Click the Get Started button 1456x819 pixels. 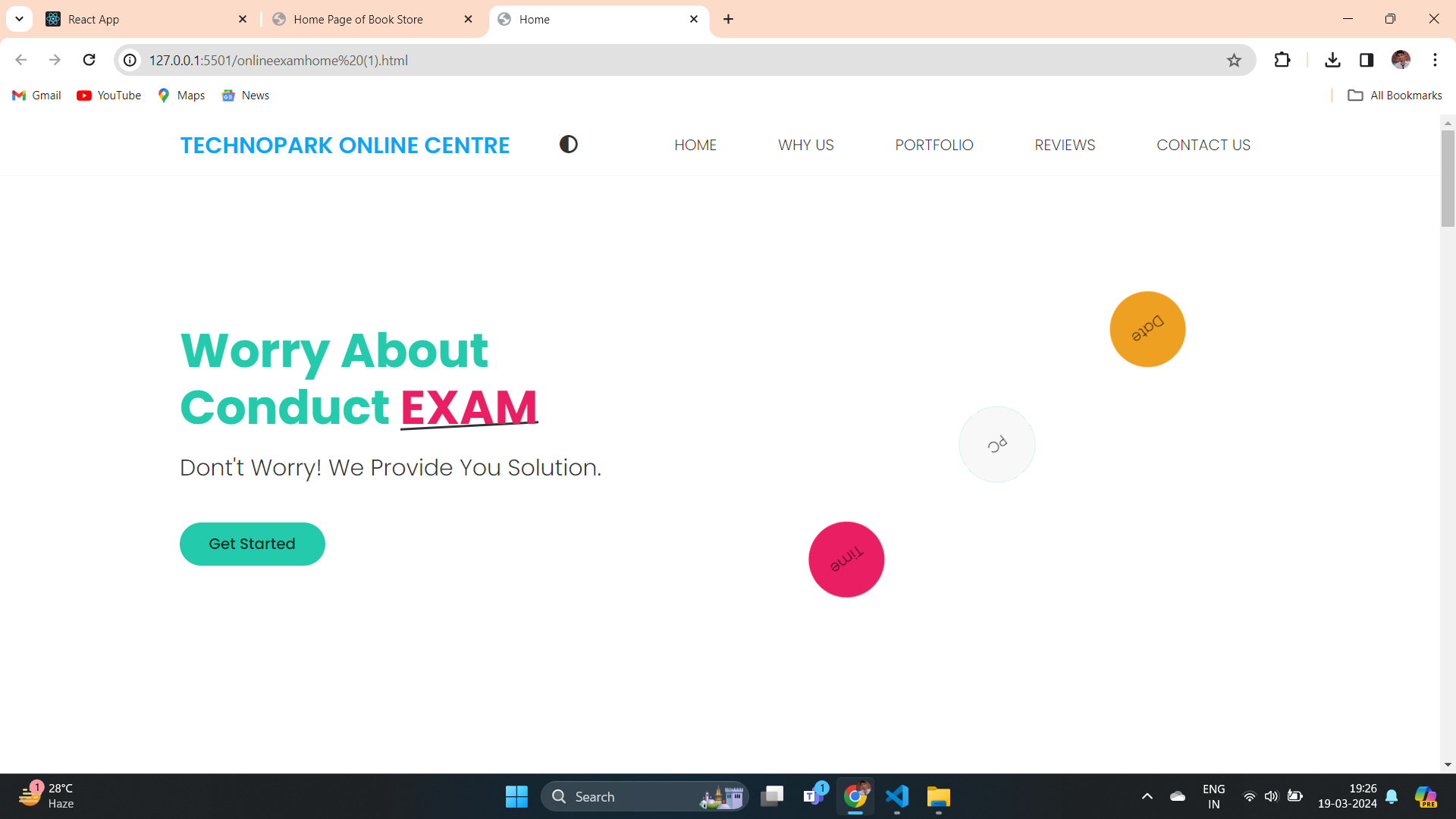[252, 544]
